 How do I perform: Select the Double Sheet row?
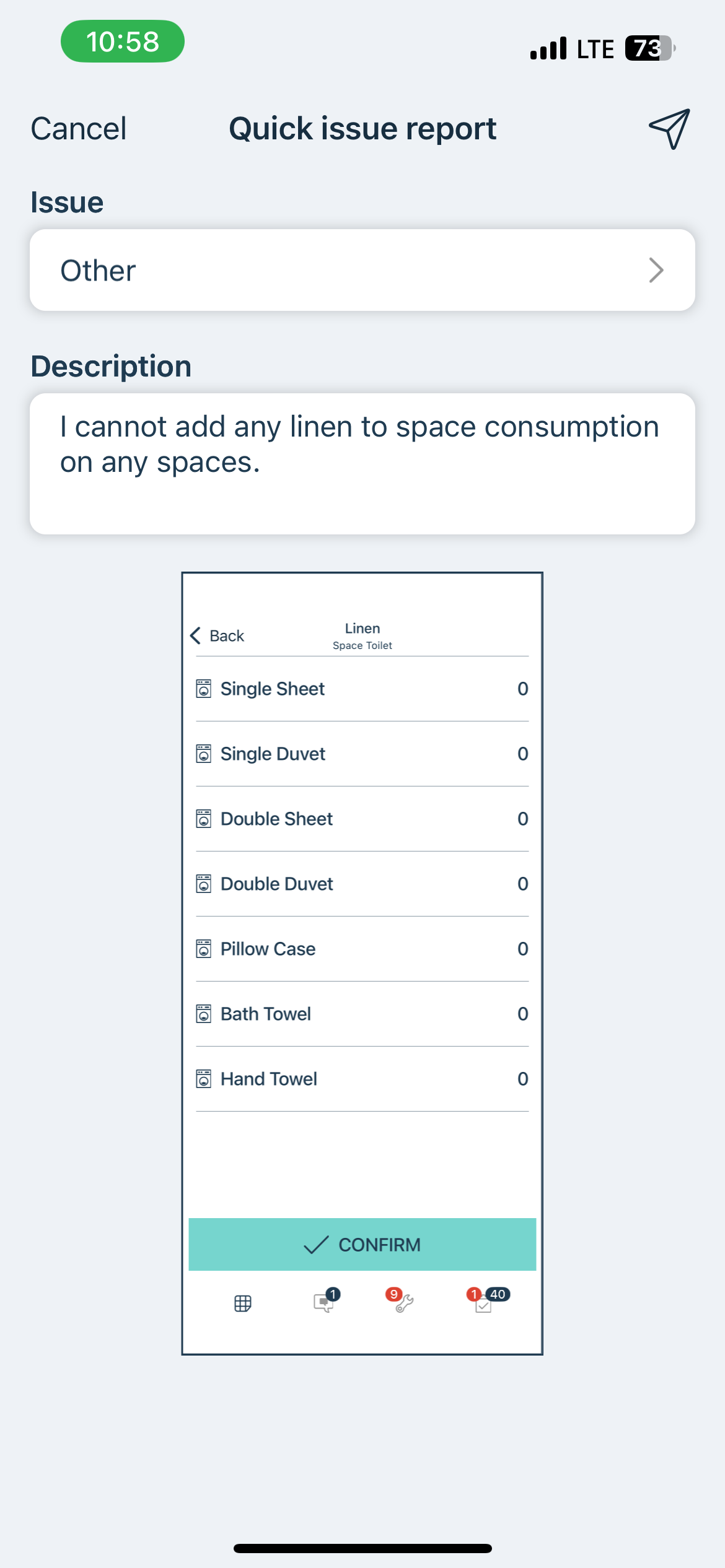point(362,819)
